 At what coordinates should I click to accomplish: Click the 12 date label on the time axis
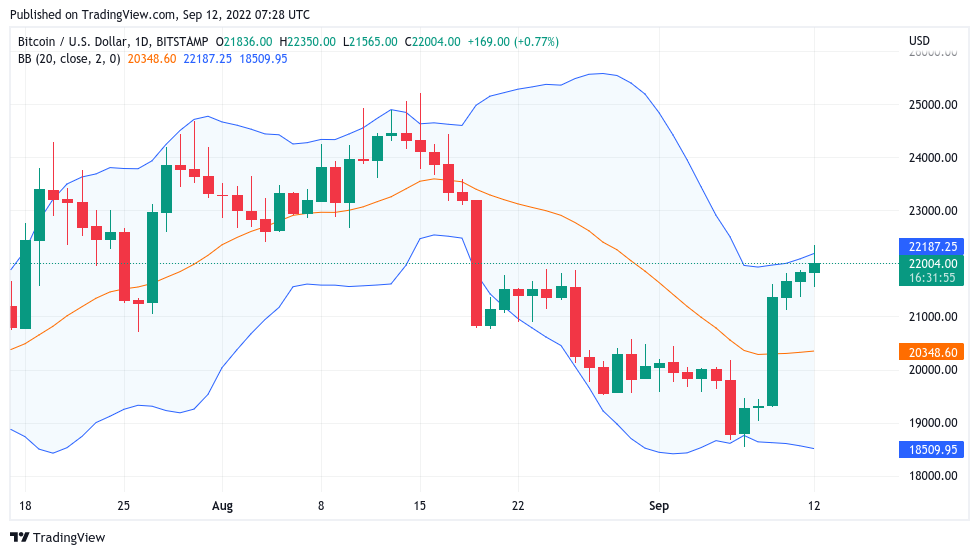point(814,506)
